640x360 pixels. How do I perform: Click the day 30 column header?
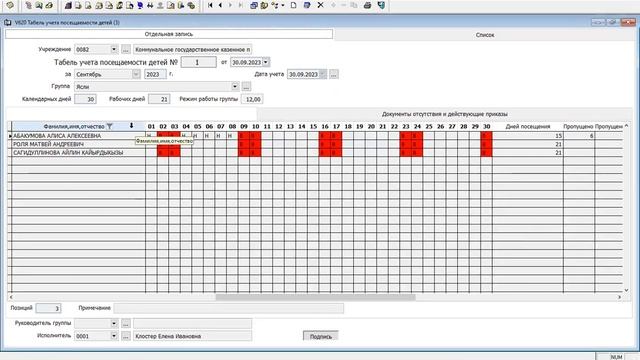point(487,127)
